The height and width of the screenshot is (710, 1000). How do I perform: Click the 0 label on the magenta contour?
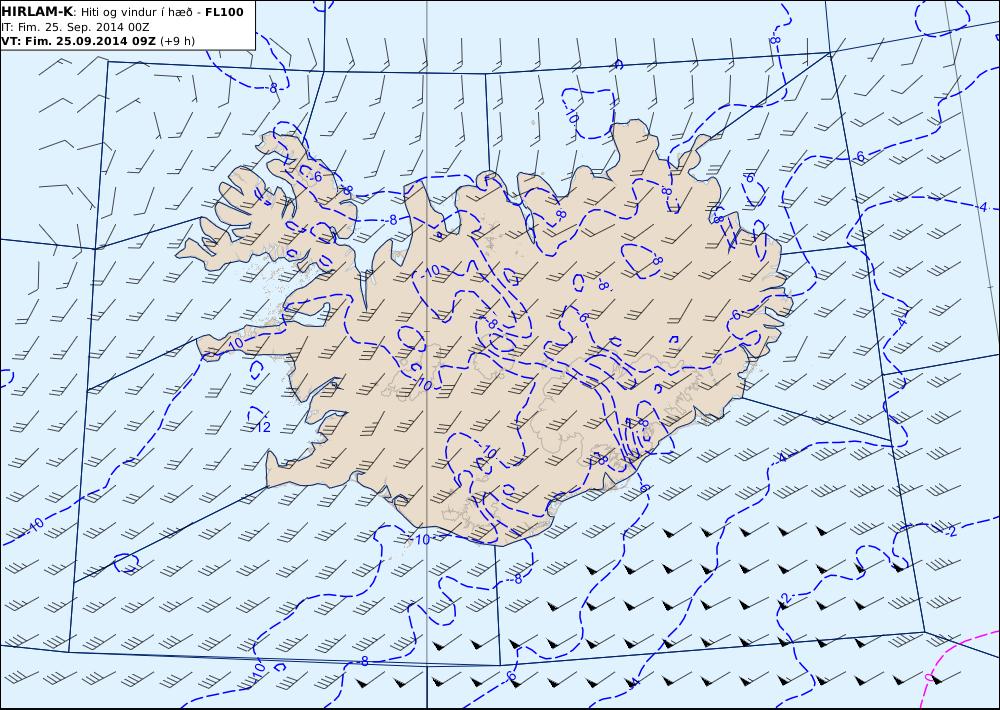coord(928,676)
